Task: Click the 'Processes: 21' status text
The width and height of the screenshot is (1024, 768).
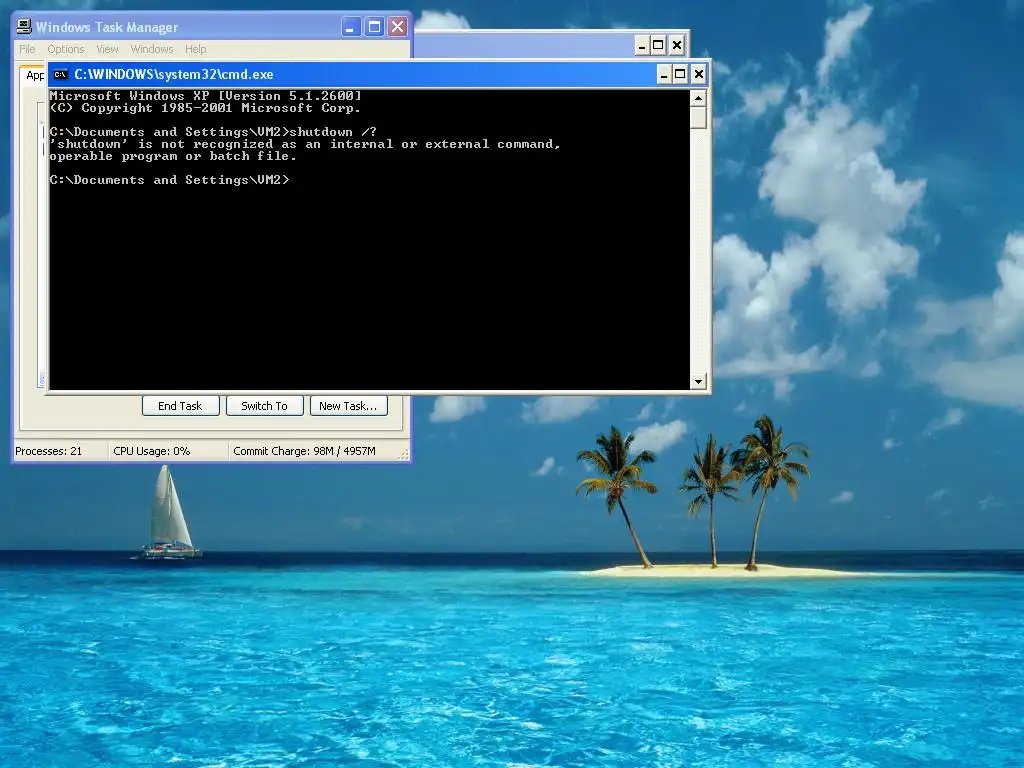Action: (49, 451)
